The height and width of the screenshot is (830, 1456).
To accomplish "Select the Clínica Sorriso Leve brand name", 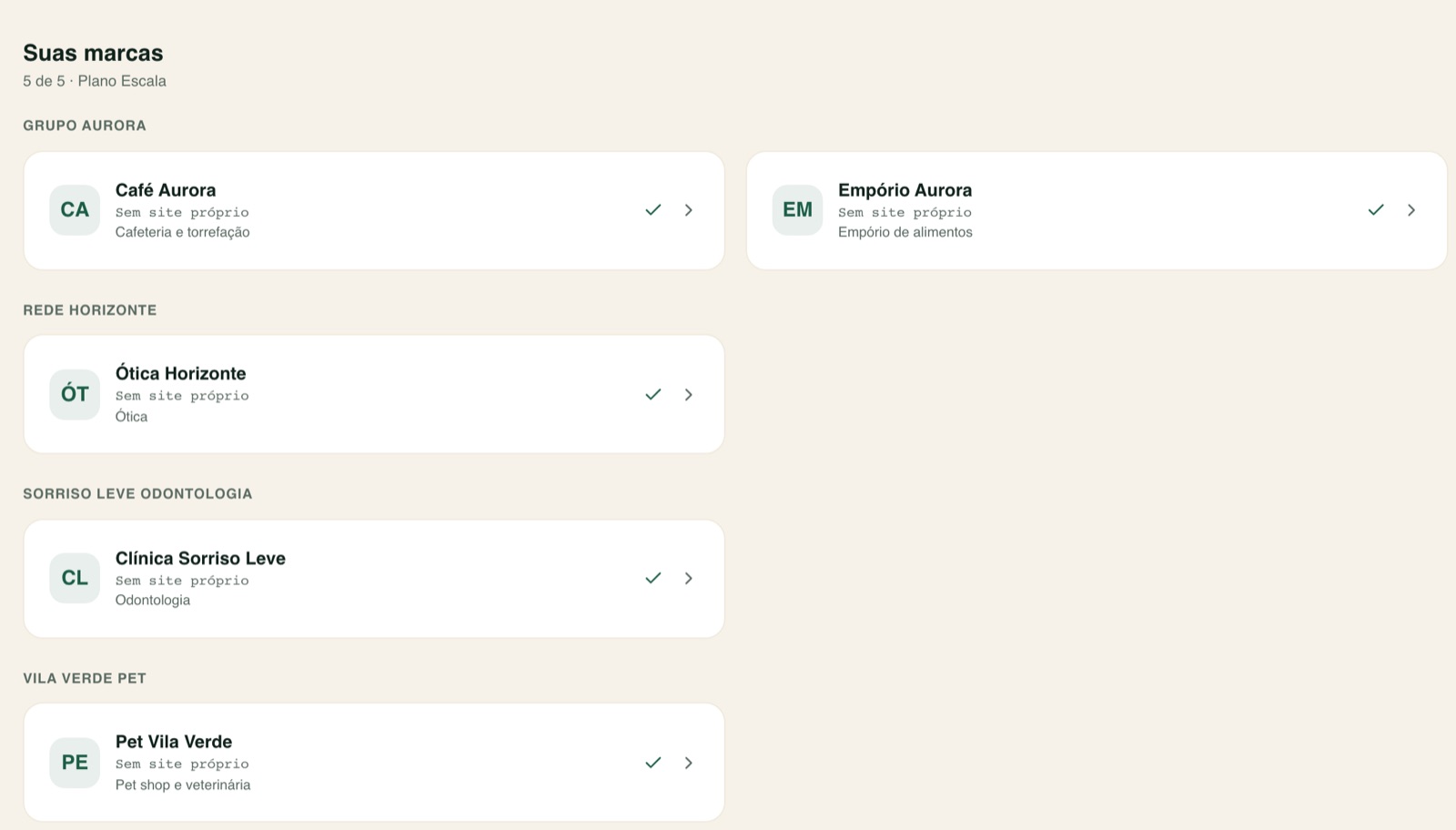I will click(200, 558).
